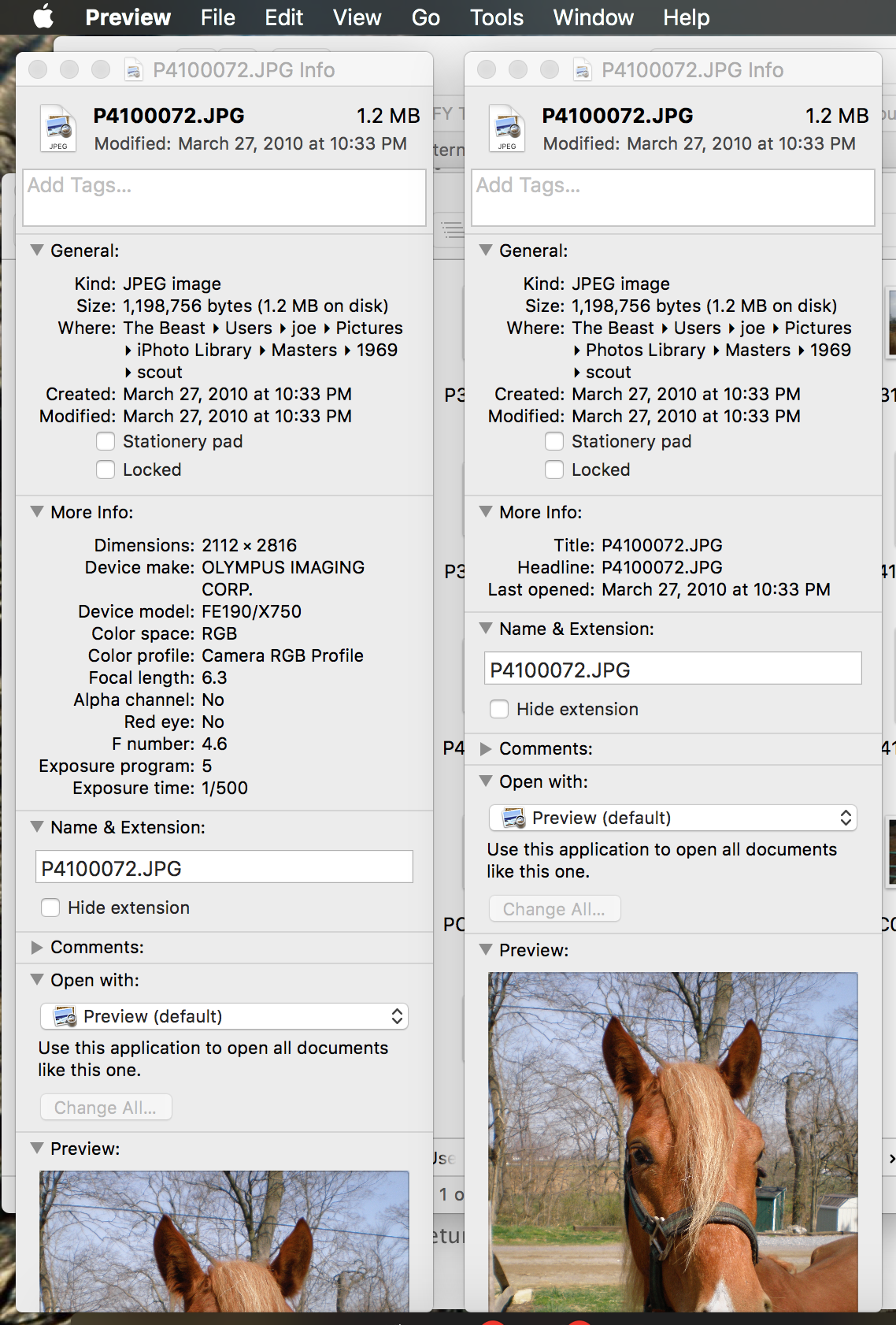Click Last opened date in right window
This screenshot has height=1325, width=896.
click(716, 589)
